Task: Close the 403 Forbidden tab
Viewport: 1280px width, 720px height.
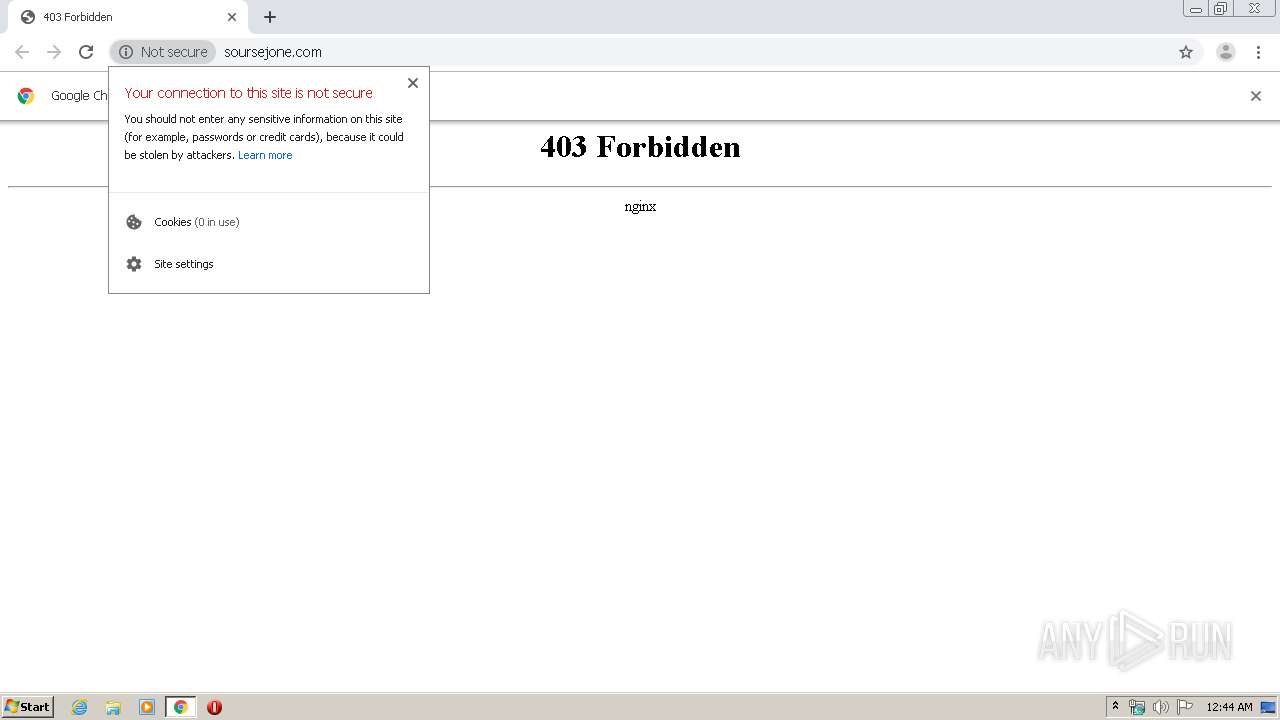Action: click(x=232, y=17)
